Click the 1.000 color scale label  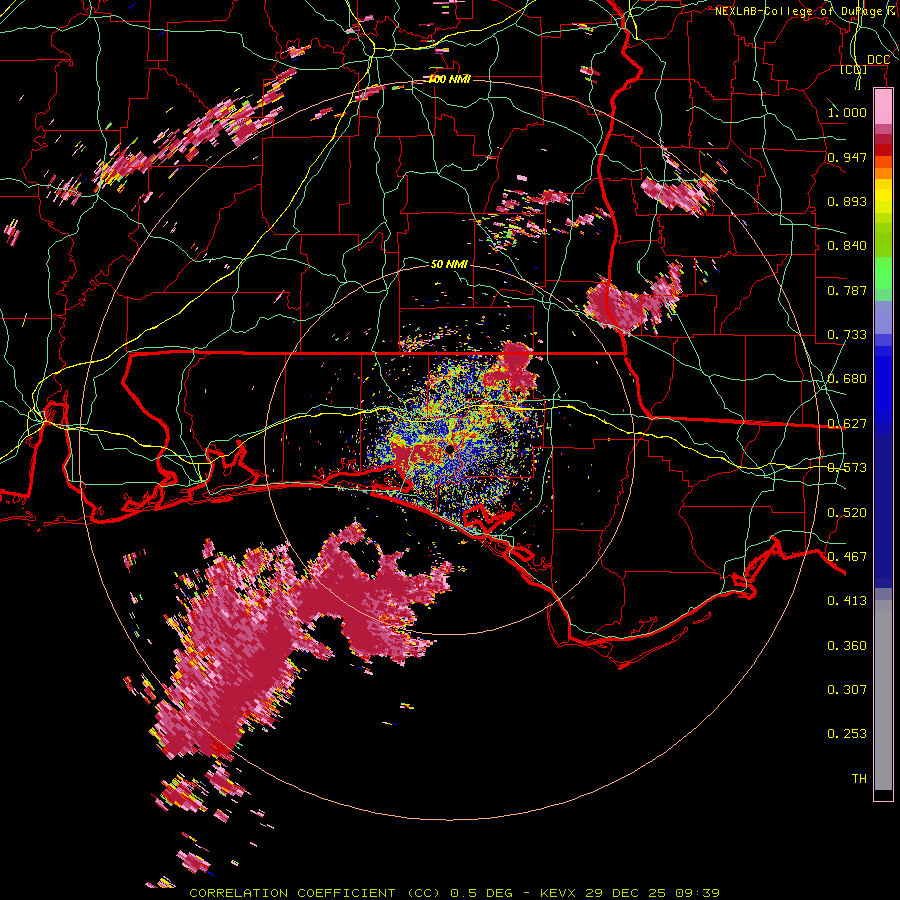pyautogui.click(x=847, y=112)
